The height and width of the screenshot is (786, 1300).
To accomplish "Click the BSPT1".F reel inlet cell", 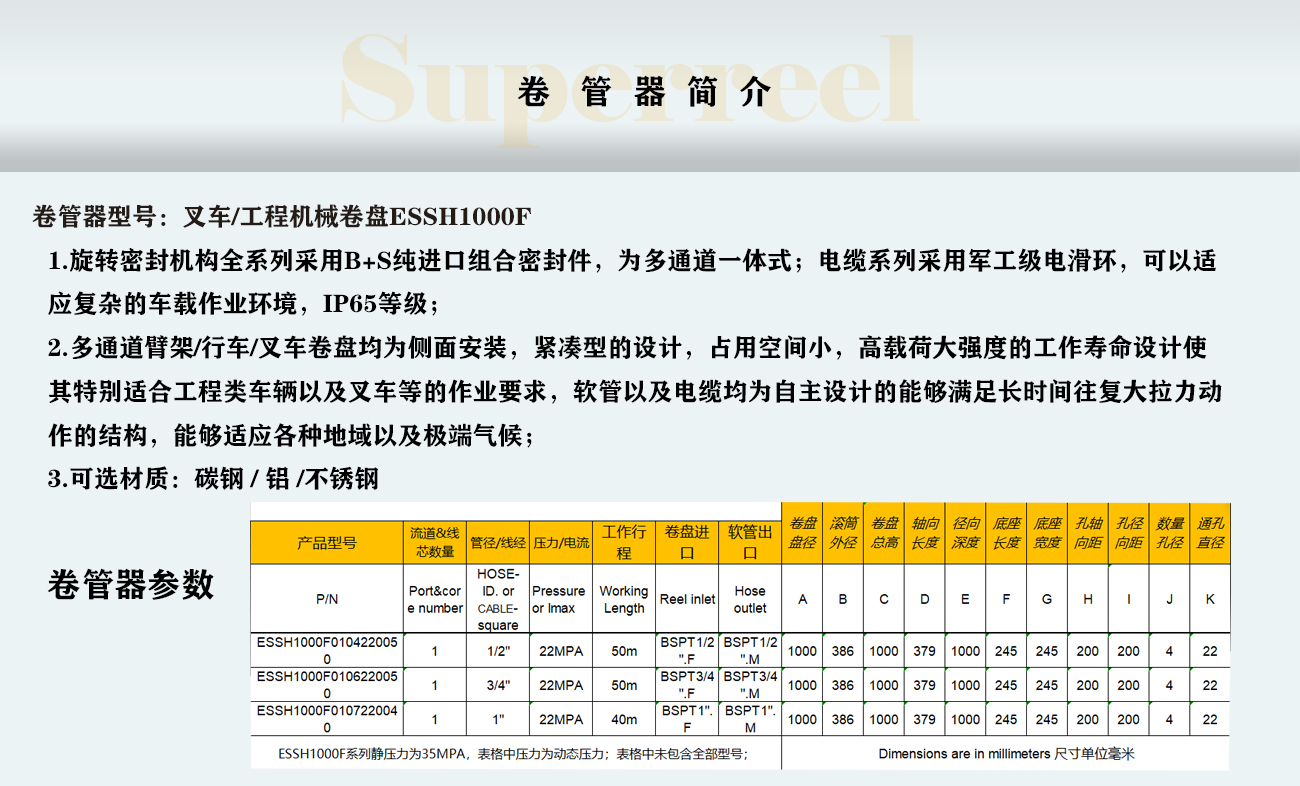I will [x=687, y=719].
